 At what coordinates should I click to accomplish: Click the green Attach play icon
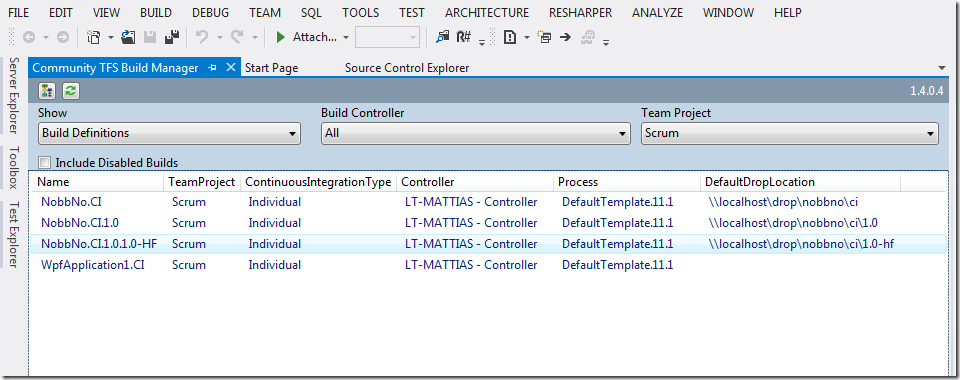(x=281, y=37)
